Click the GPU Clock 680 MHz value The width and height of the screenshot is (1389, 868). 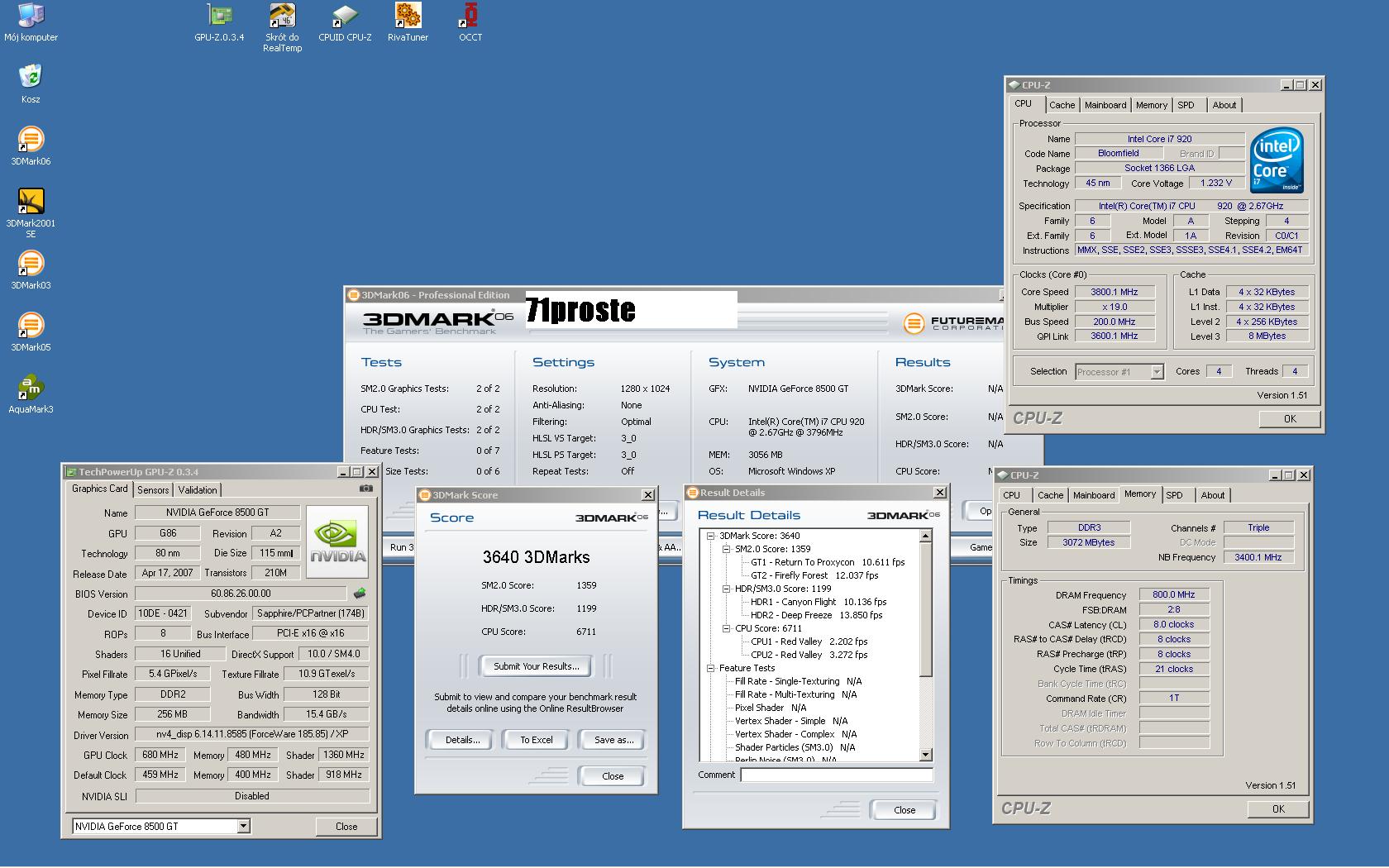tap(160, 755)
